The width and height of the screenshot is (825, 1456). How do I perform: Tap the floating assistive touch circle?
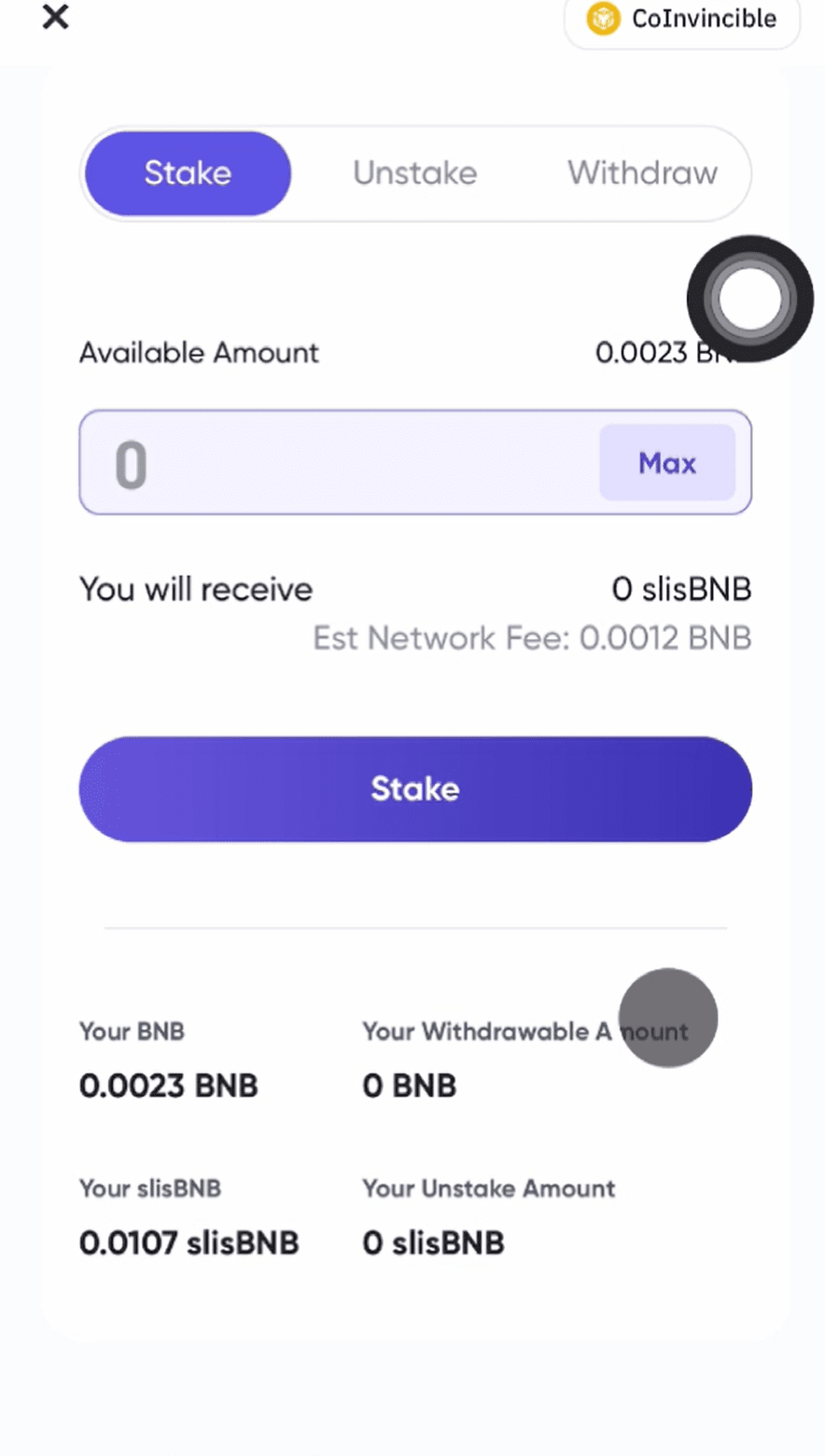(x=749, y=299)
